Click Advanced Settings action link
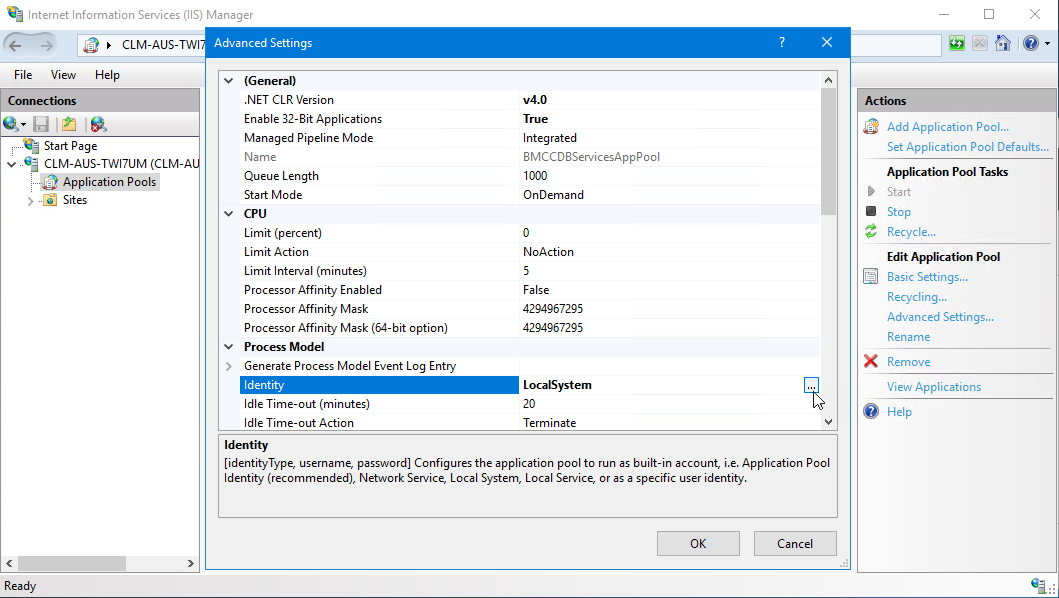This screenshot has width=1059, height=598. [x=940, y=317]
